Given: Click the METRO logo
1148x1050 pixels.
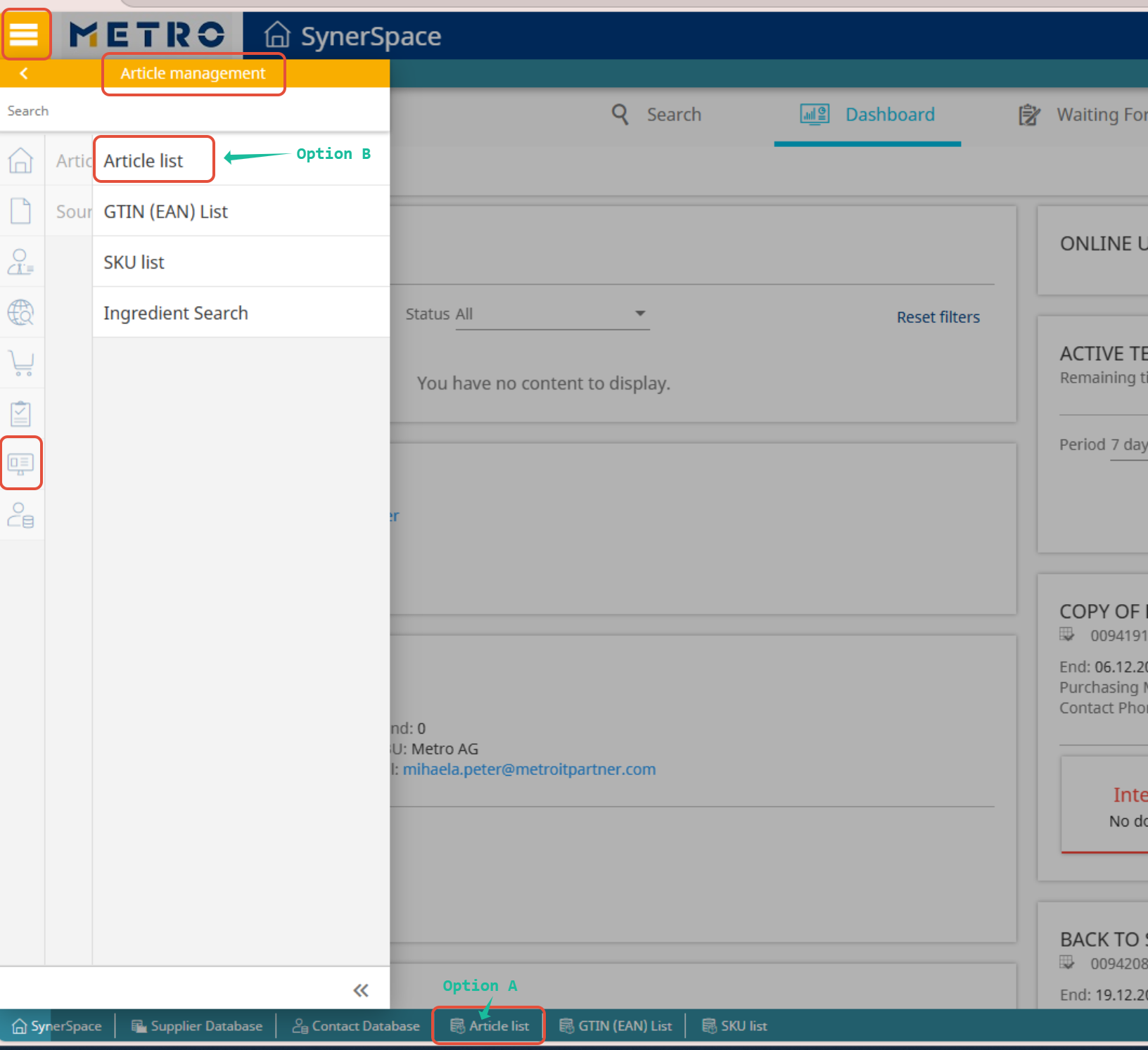Looking at the screenshot, I should point(148,34).
